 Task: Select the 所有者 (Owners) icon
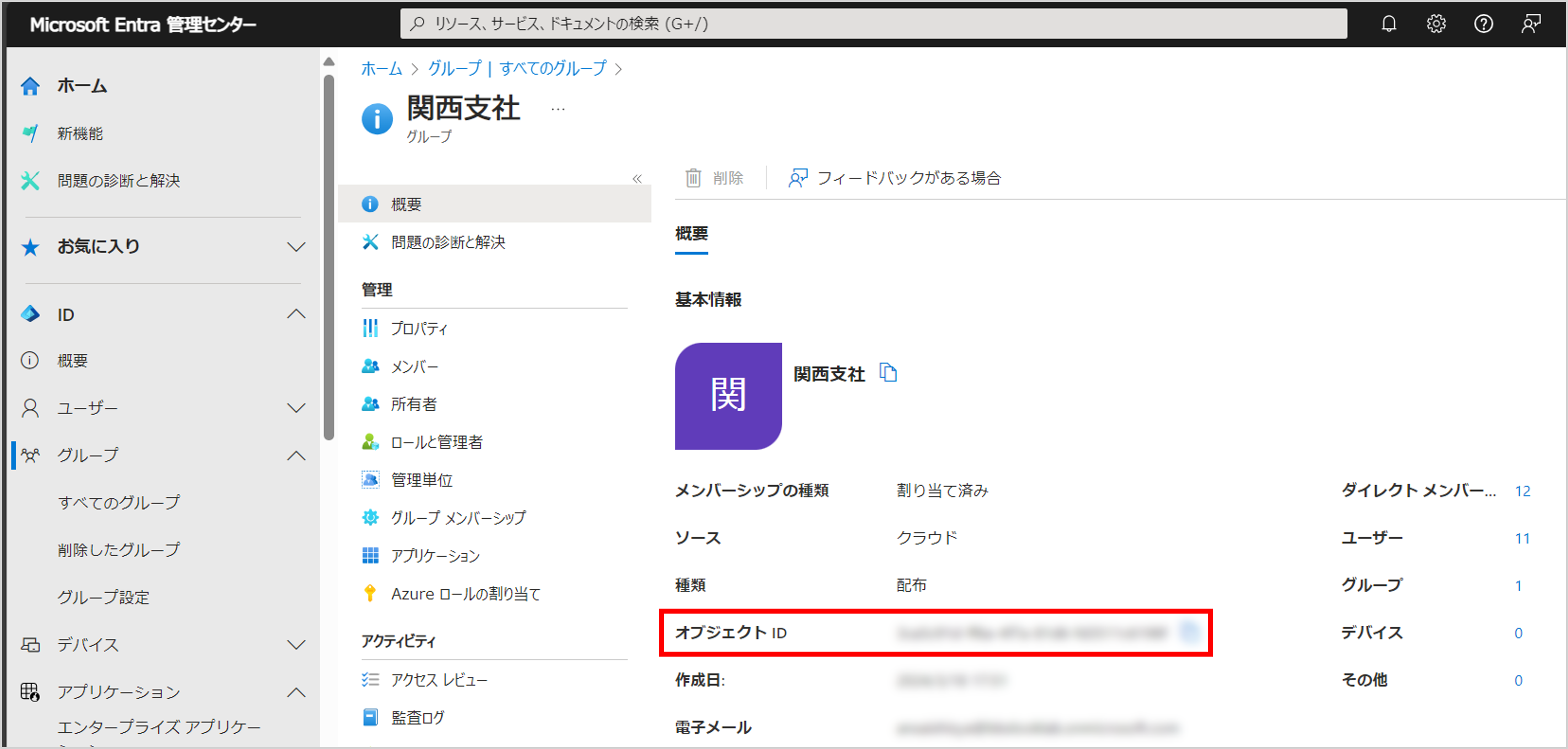tap(371, 403)
